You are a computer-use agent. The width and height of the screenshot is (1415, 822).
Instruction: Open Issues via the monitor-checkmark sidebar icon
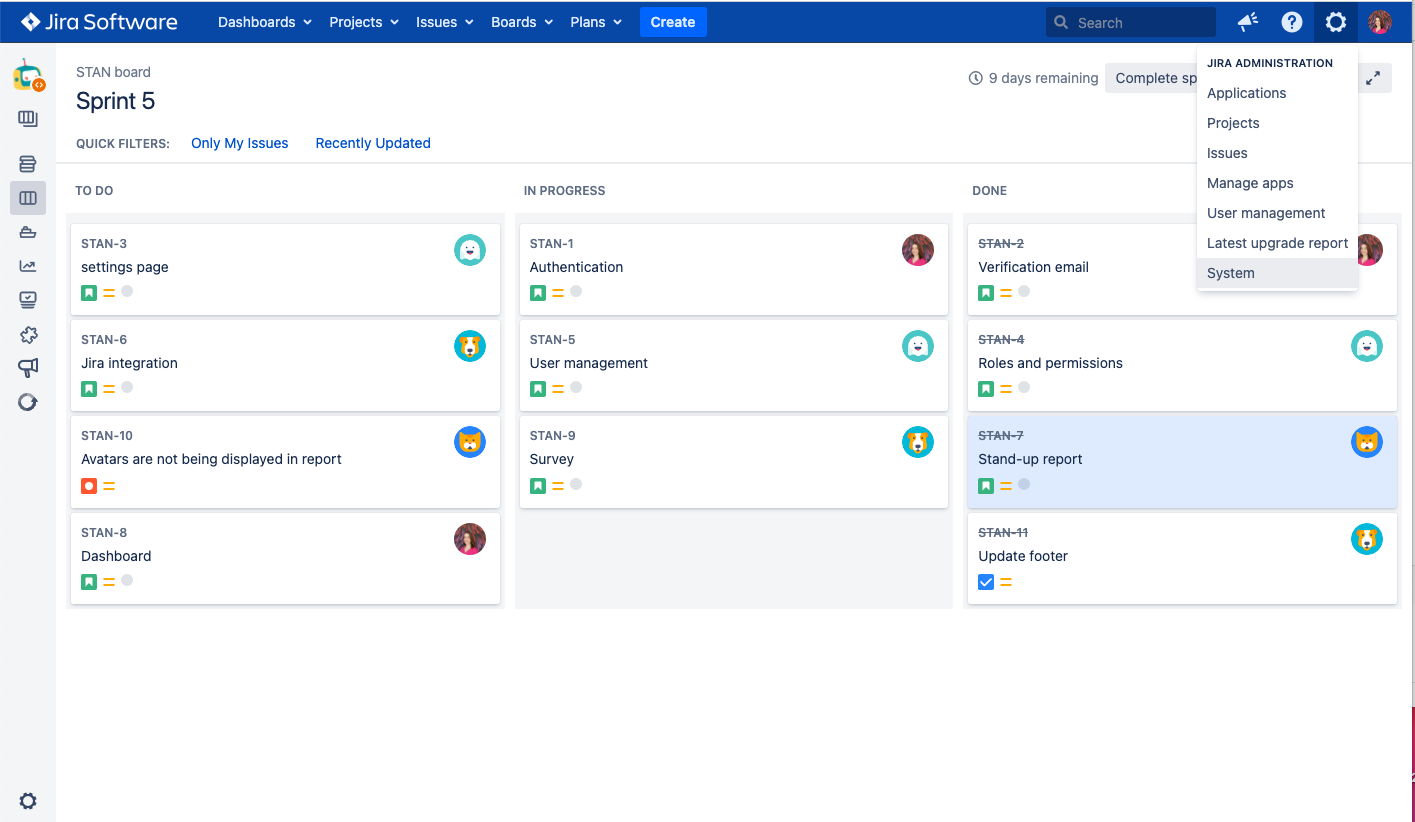click(x=28, y=300)
